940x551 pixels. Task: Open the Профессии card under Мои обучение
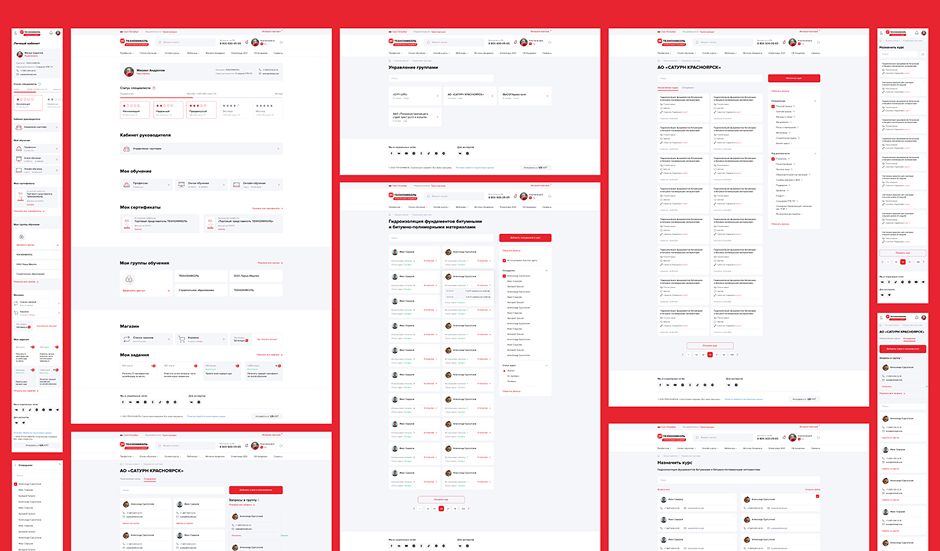point(145,184)
